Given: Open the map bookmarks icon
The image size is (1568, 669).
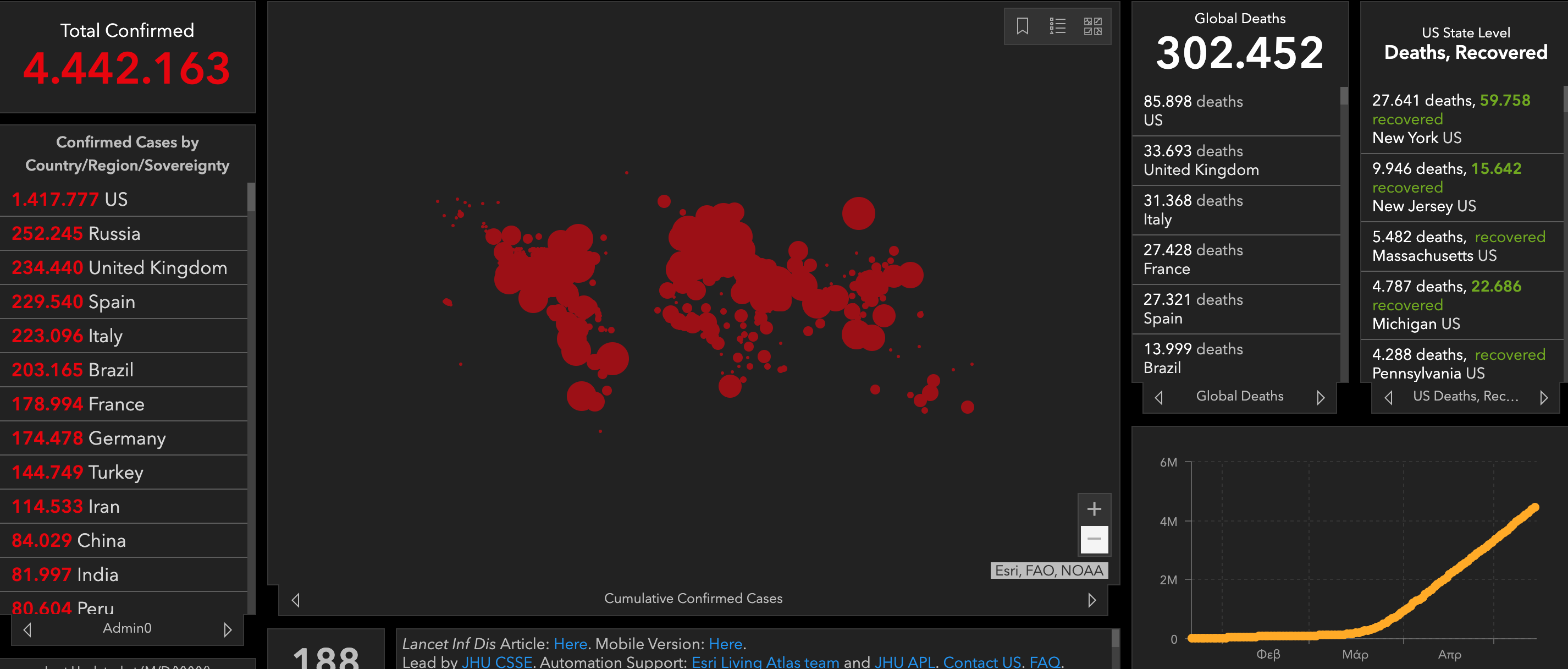Looking at the screenshot, I should [x=1022, y=26].
